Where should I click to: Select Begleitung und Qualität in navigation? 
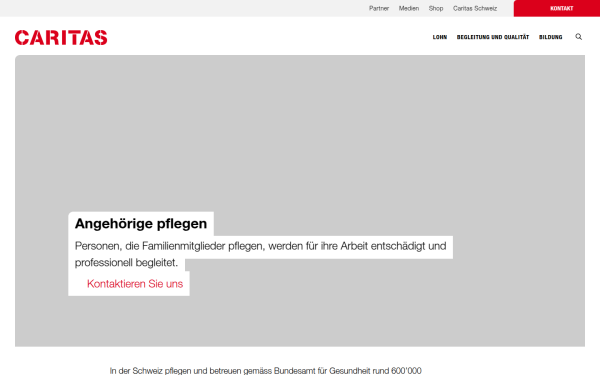click(493, 37)
